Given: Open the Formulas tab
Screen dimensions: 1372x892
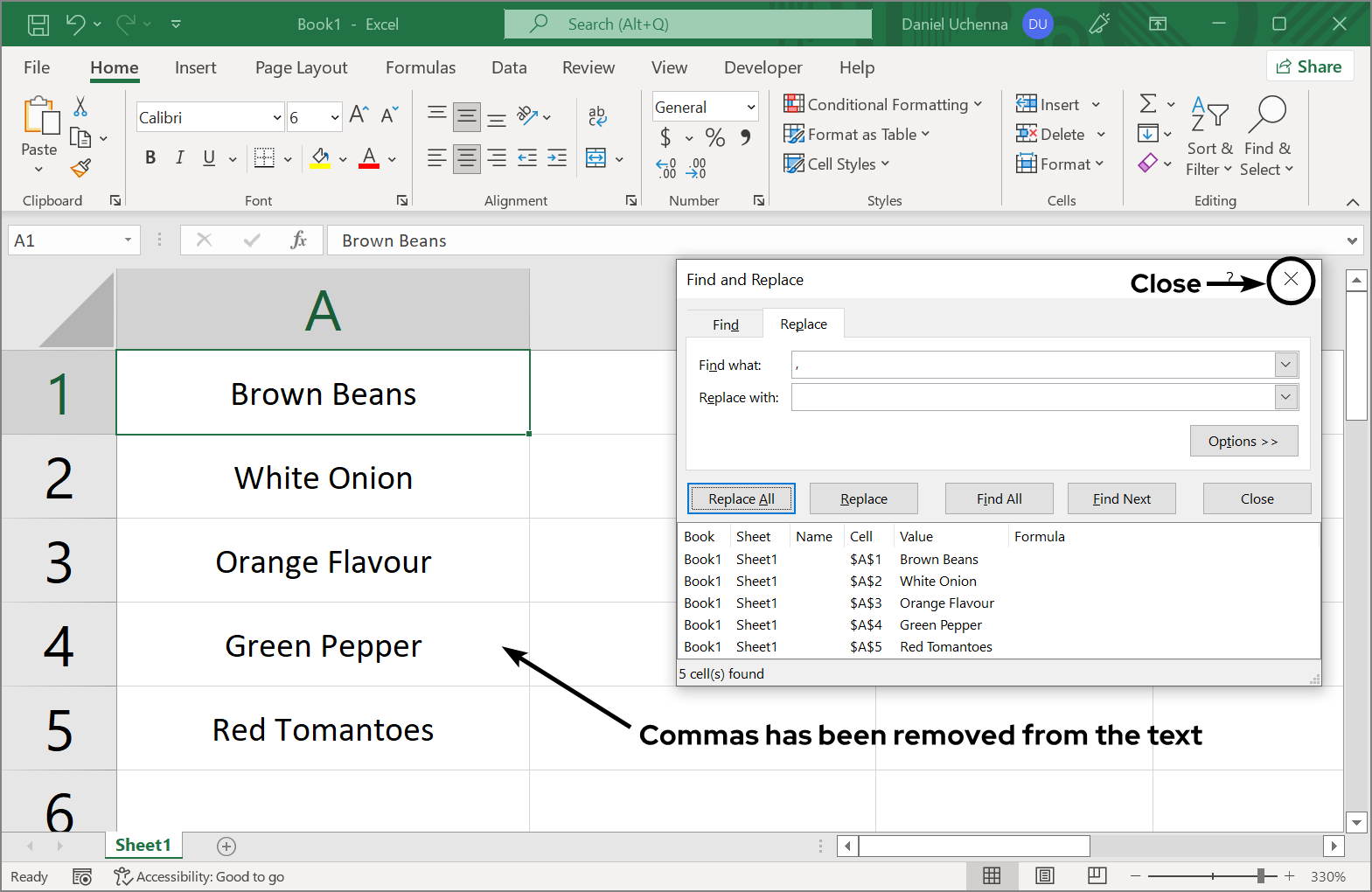Looking at the screenshot, I should tap(421, 67).
